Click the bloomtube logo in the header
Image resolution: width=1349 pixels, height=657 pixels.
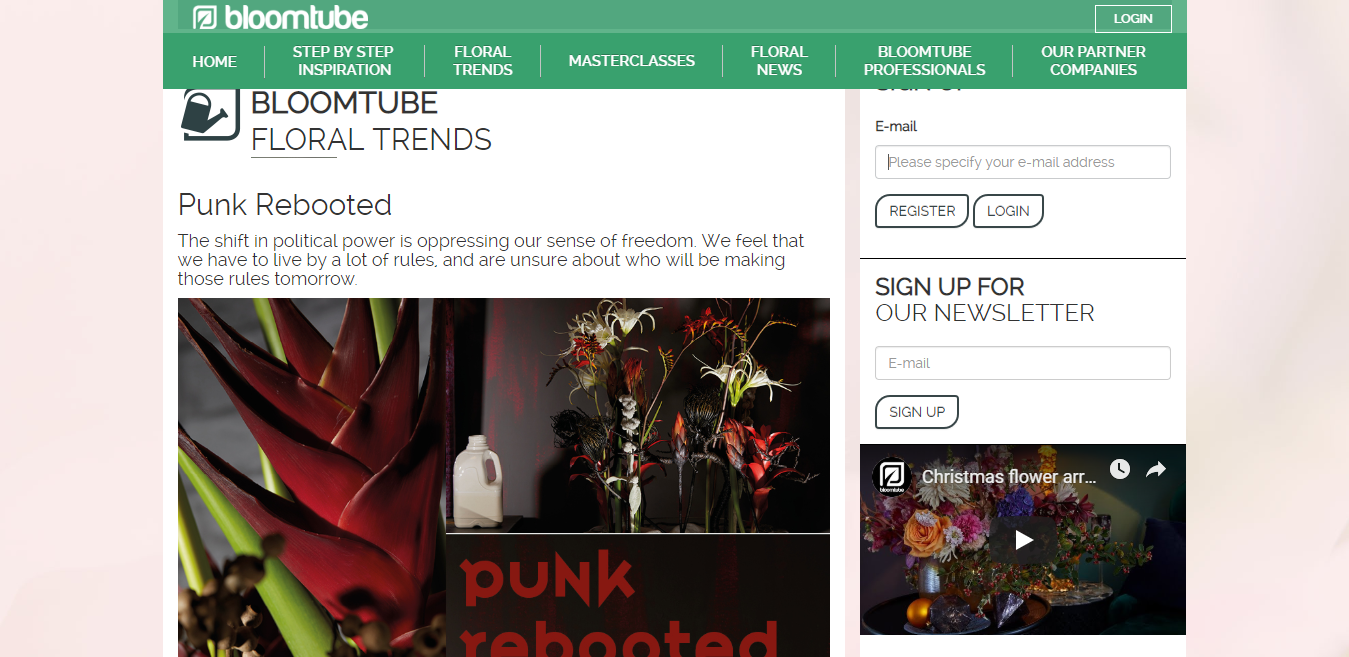[281, 17]
